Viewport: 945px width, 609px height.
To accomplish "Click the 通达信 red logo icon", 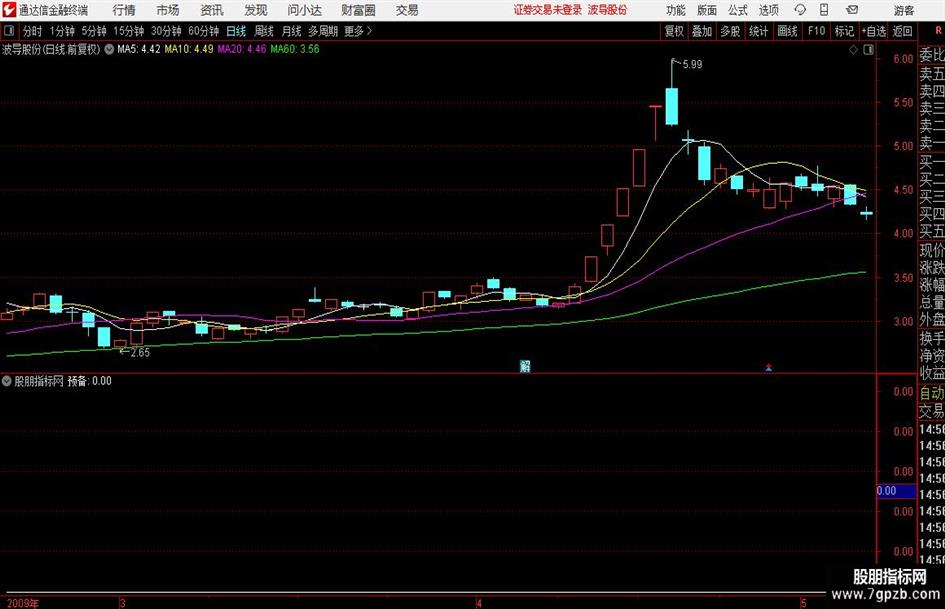I will [x=9, y=10].
